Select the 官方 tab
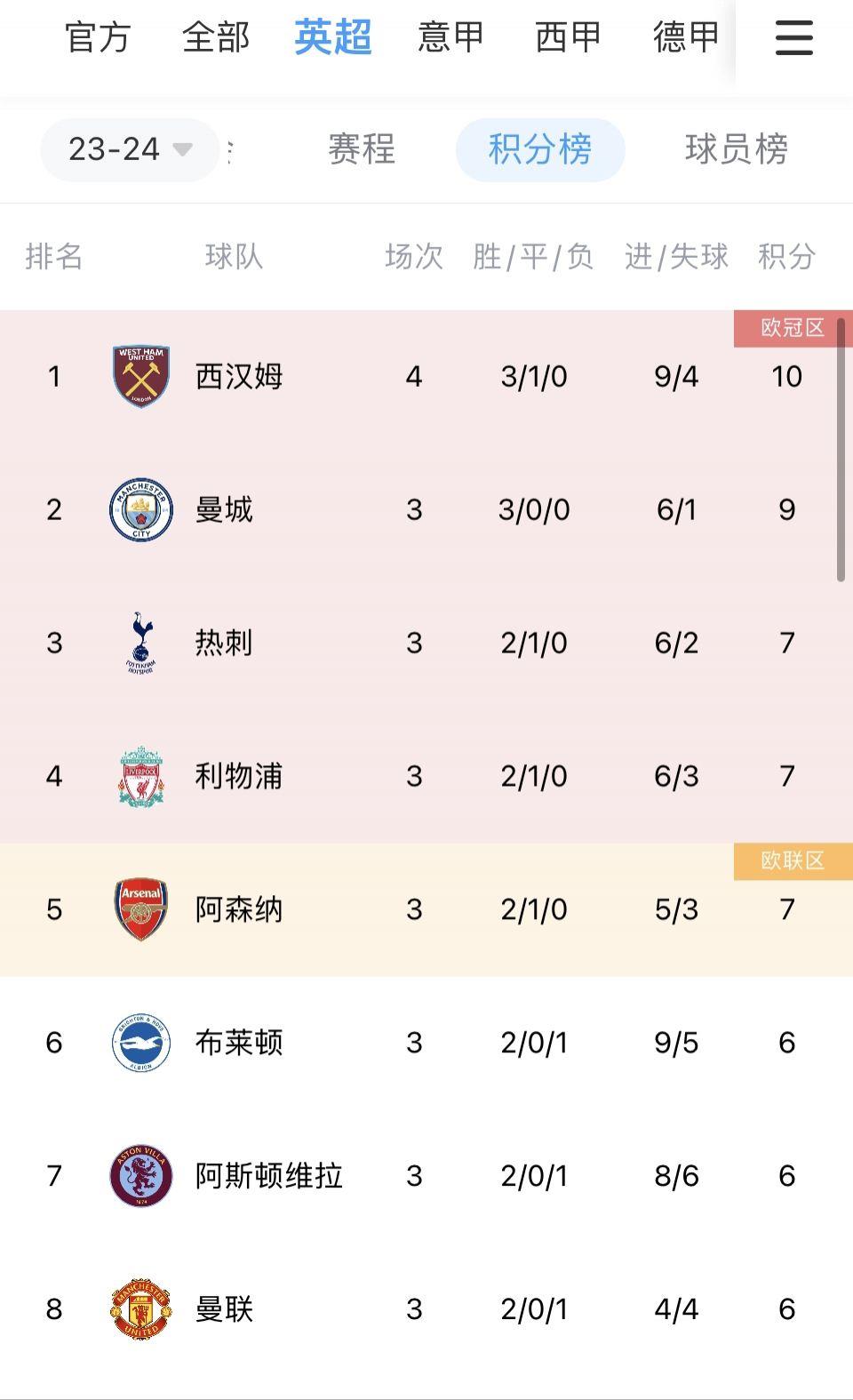This screenshot has height=1400, width=853. click(98, 37)
